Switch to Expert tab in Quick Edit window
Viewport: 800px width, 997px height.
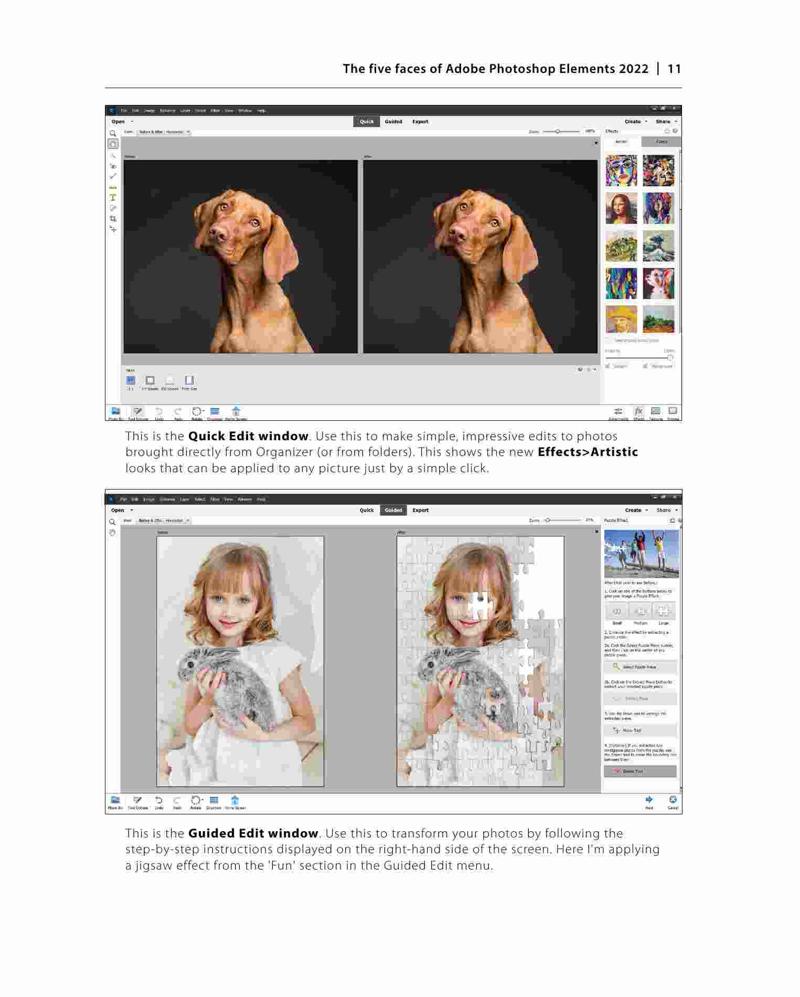(x=420, y=121)
